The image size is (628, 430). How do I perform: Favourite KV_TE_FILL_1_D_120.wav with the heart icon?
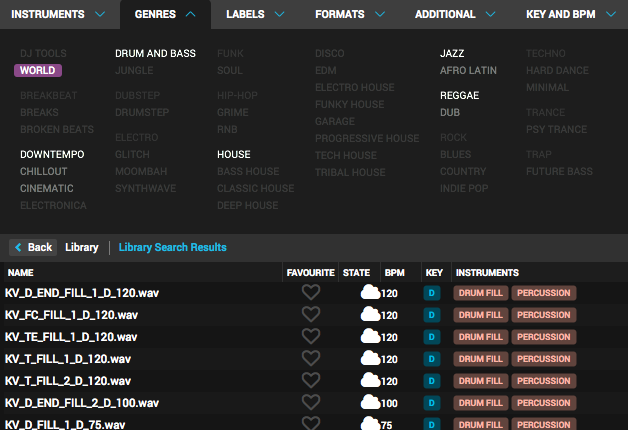(311, 336)
